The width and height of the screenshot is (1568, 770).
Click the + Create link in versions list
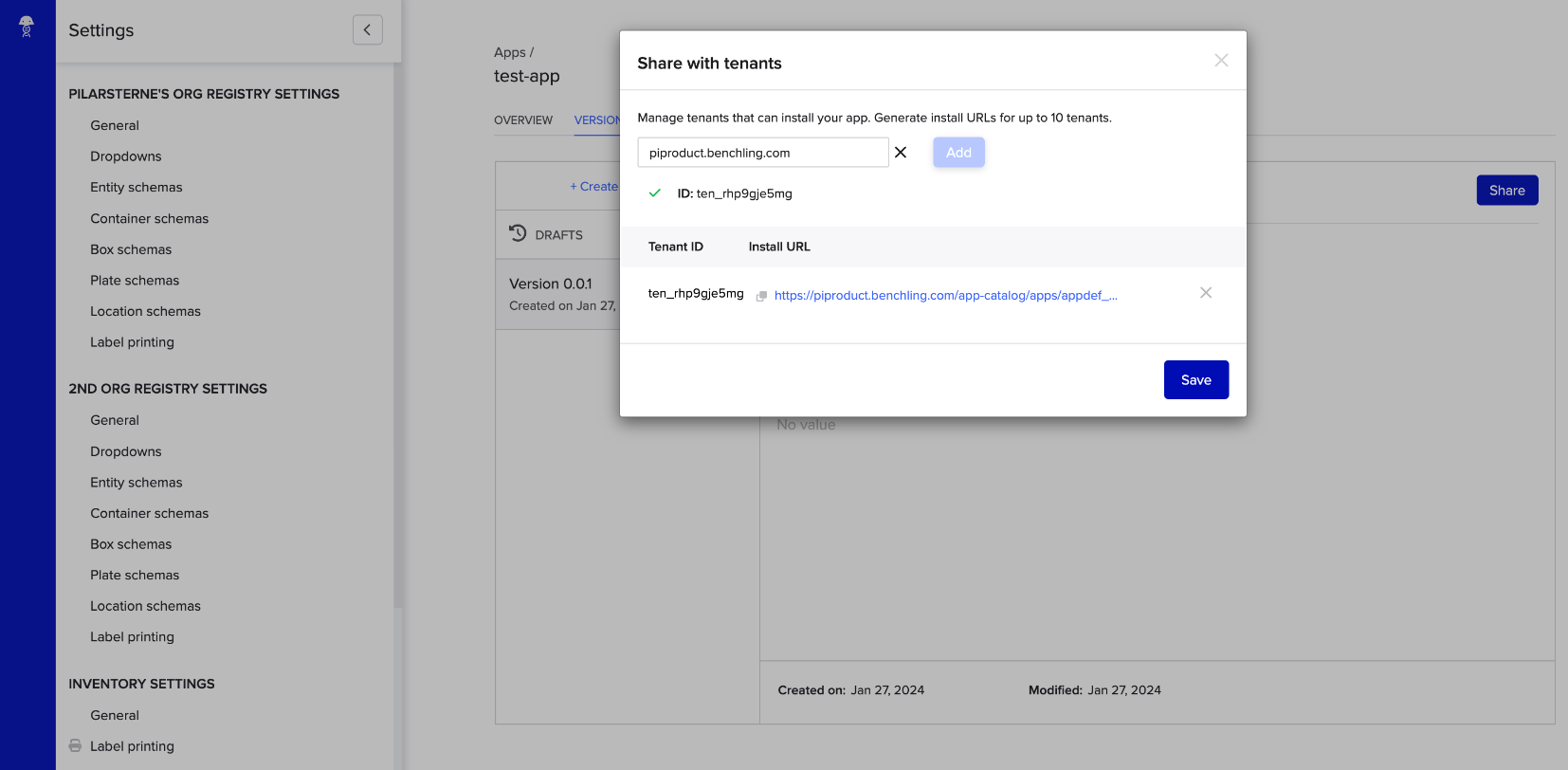(594, 187)
